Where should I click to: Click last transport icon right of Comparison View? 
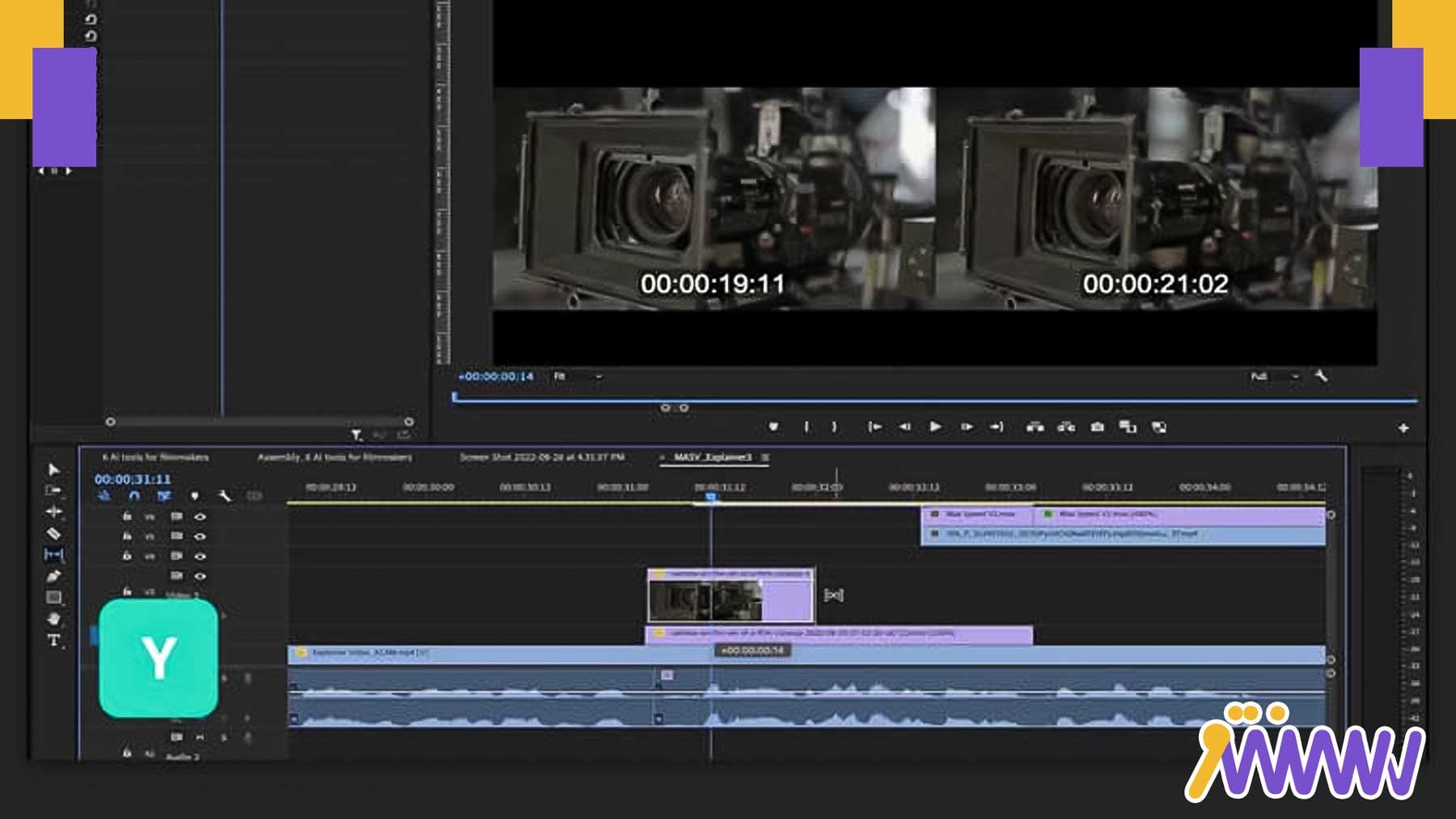1159,427
